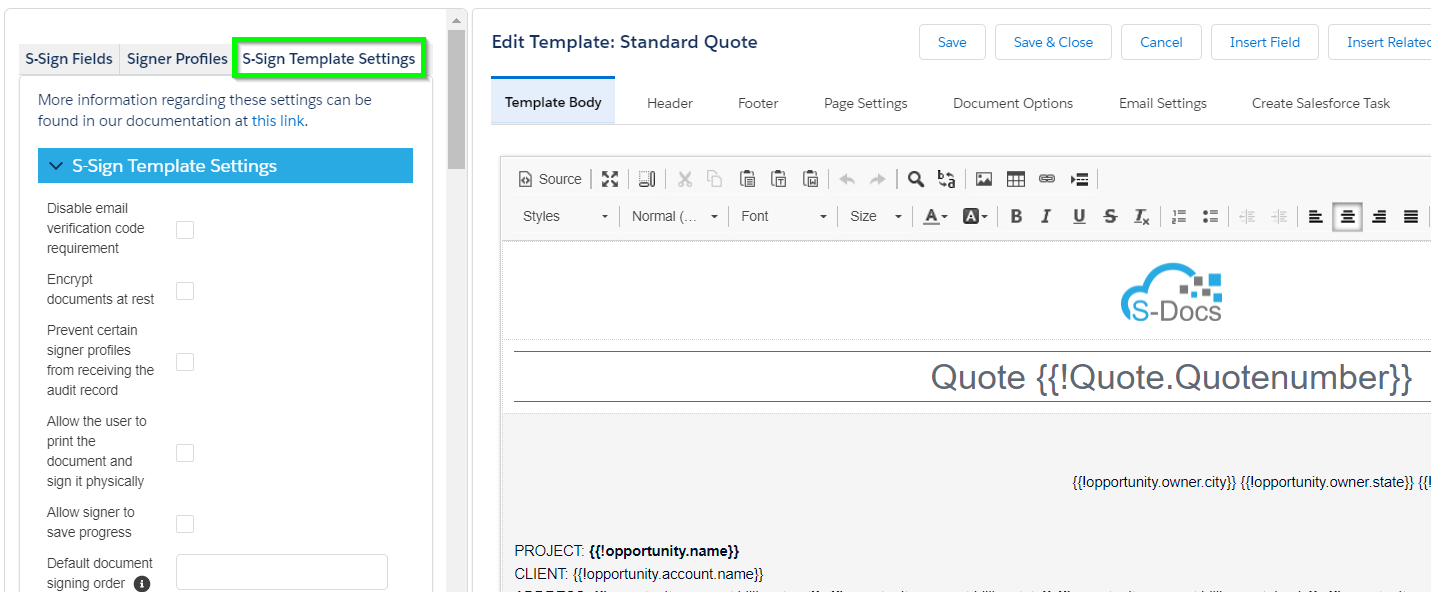Open the Footer tab
The image size is (1431, 592).
(x=758, y=103)
